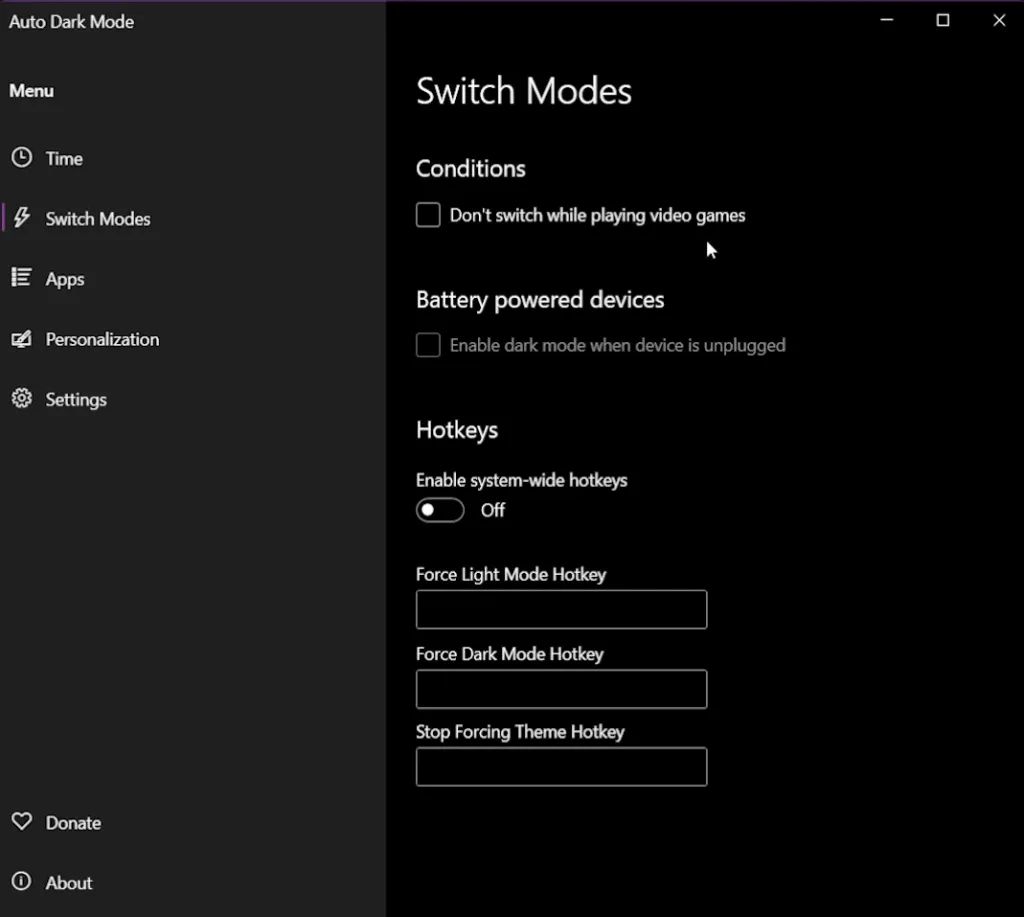Click the clock icon beside Time
The width and height of the screenshot is (1024, 917).
pyautogui.click(x=21, y=158)
